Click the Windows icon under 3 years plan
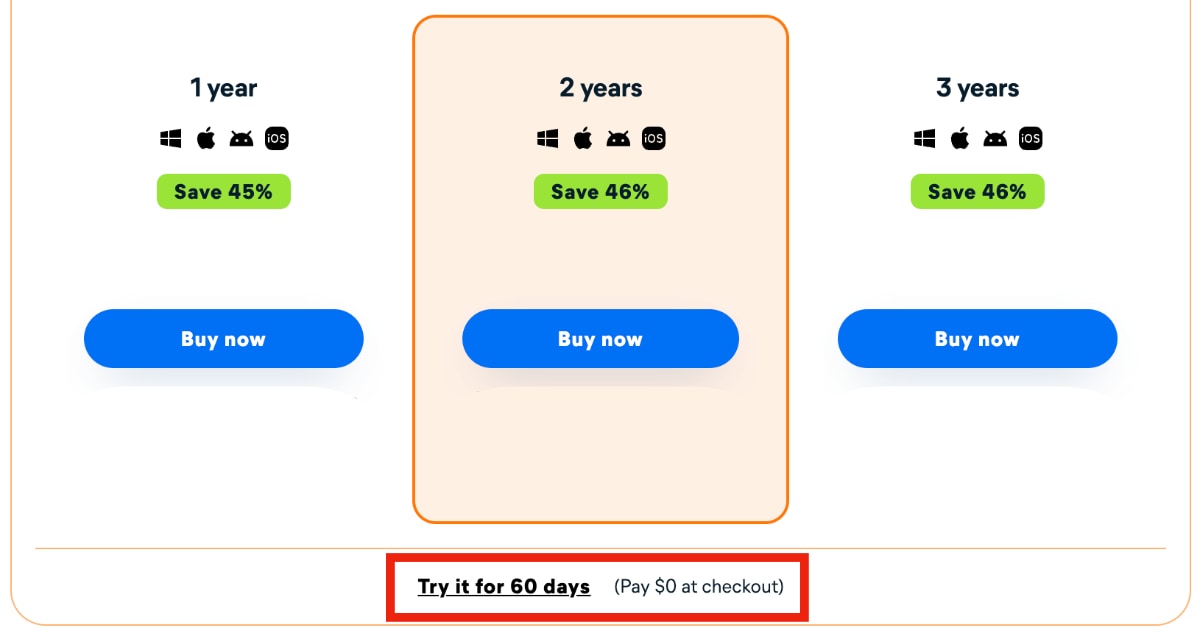Viewport: 1200px width, 639px height. click(925, 139)
